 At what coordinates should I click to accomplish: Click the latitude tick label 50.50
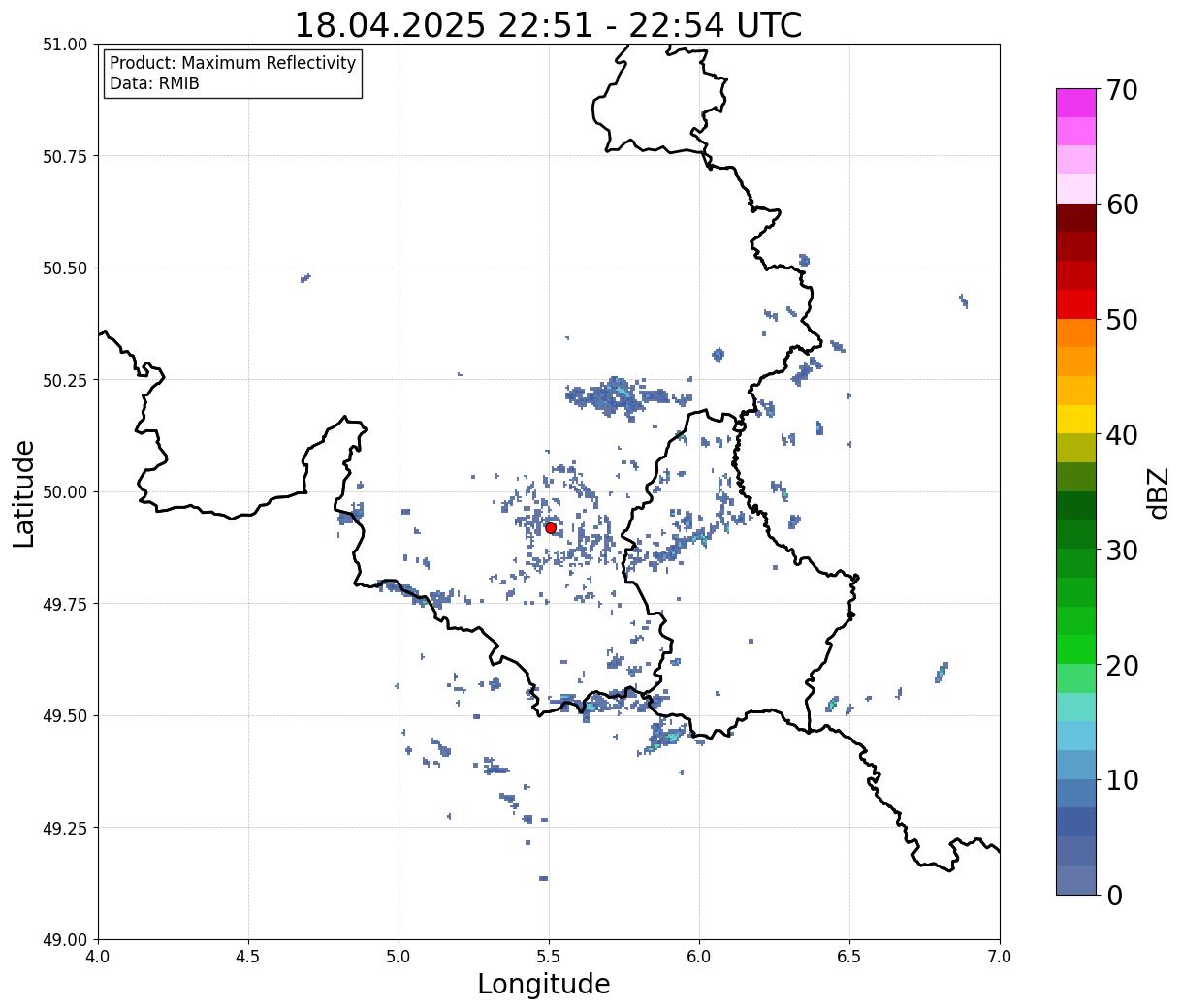65,268
